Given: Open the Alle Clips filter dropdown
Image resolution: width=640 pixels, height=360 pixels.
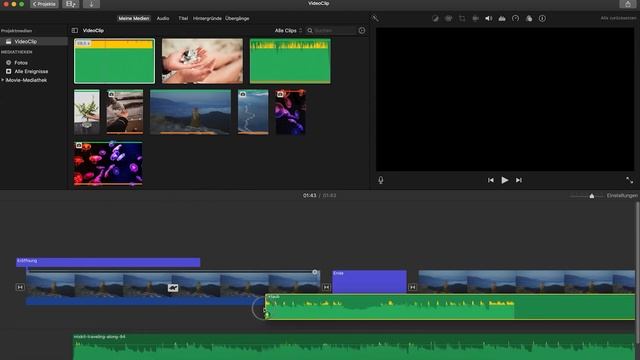Looking at the screenshot, I should click(x=288, y=31).
